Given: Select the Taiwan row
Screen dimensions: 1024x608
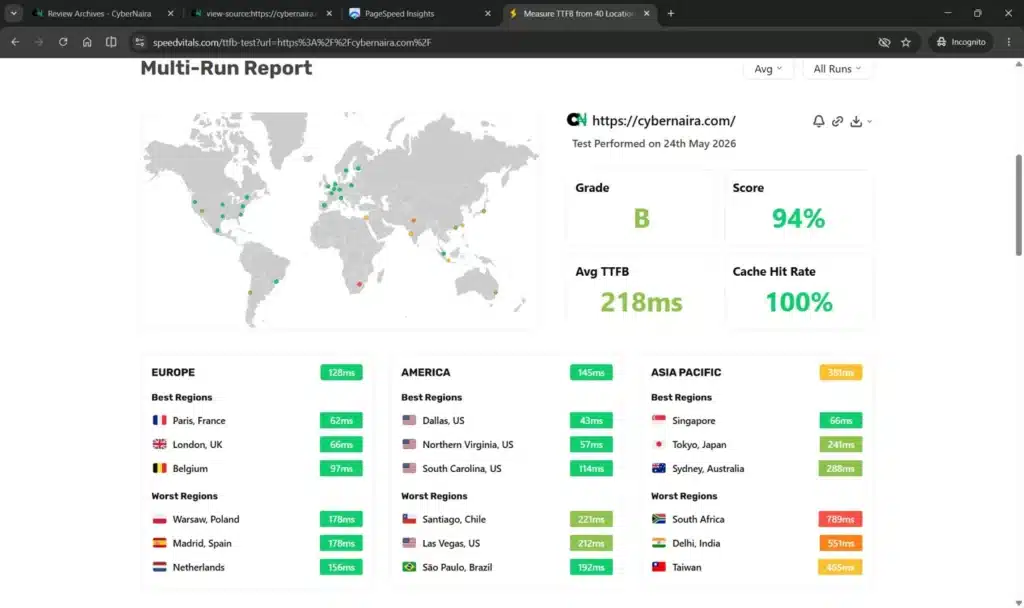Looking at the screenshot, I should [x=756, y=568].
